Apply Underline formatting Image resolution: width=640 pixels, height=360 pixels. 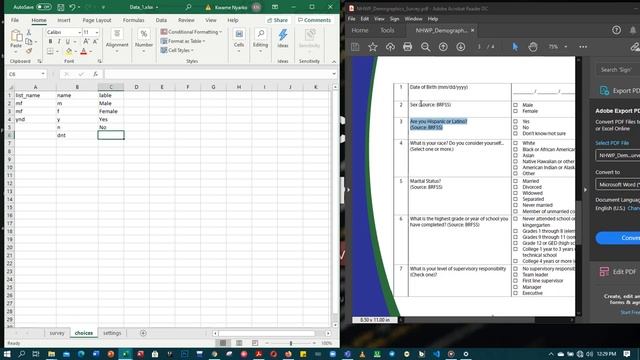pyautogui.click(x=67, y=42)
